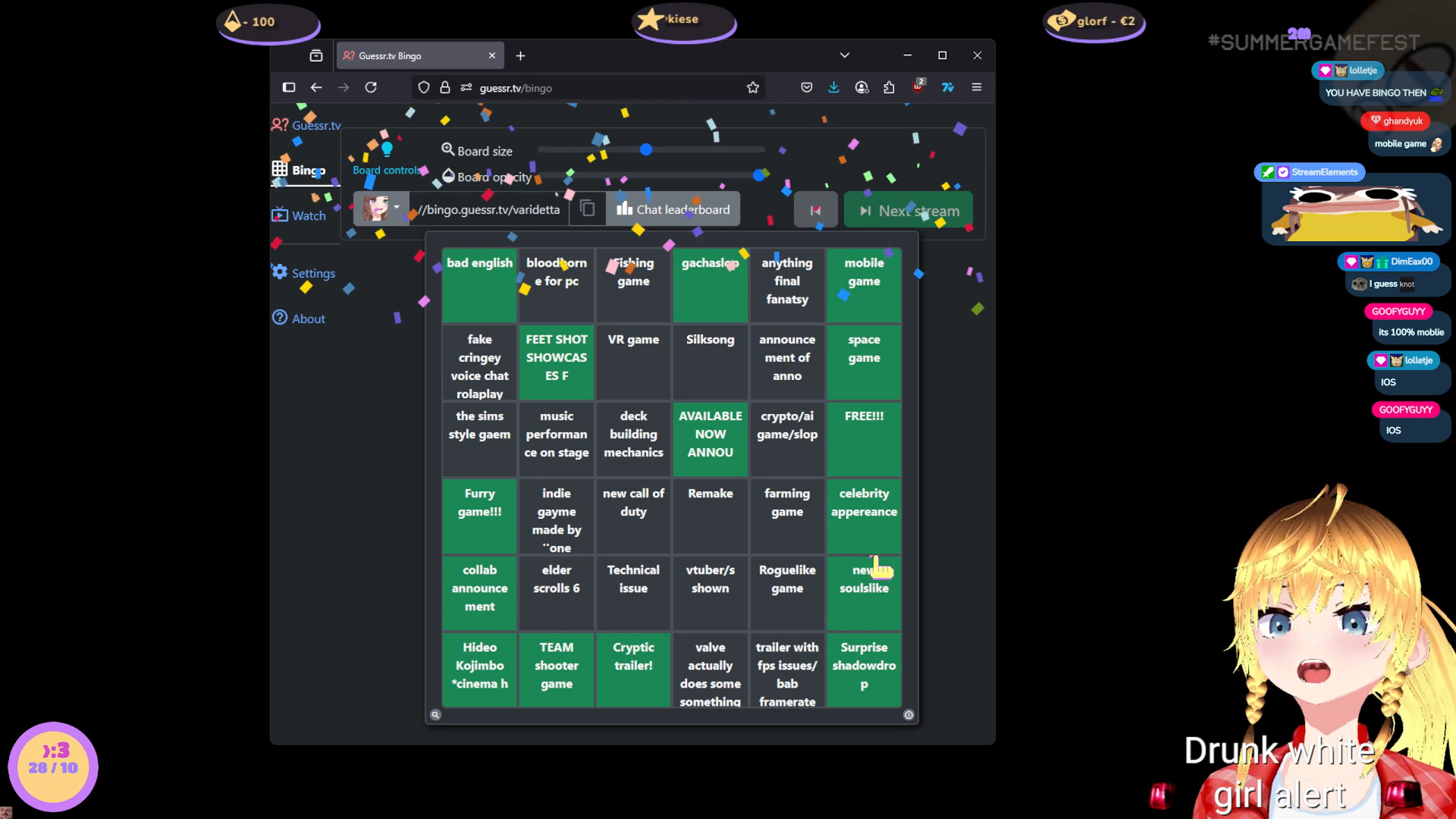Copy the bingo.guessr.tv/varidetta link
The height and width of the screenshot is (819, 1456).
(587, 209)
